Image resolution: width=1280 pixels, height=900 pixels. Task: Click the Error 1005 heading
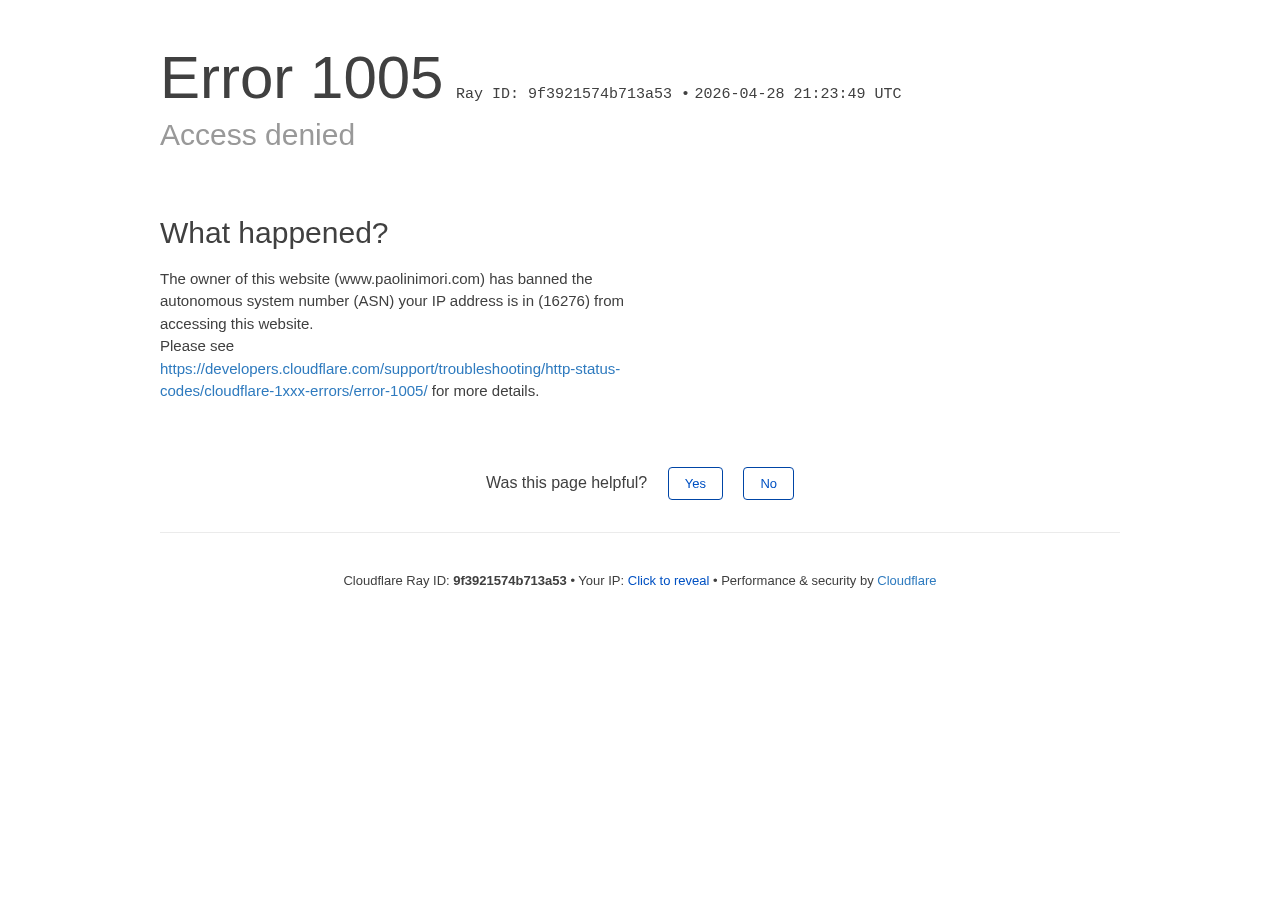pyautogui.click(x=301, y=78)
